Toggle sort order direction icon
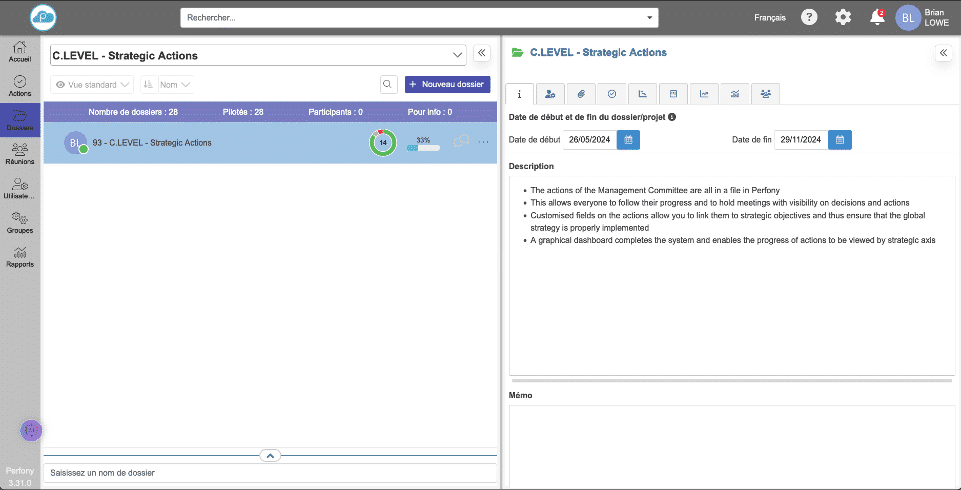 [x=148, y=85]
